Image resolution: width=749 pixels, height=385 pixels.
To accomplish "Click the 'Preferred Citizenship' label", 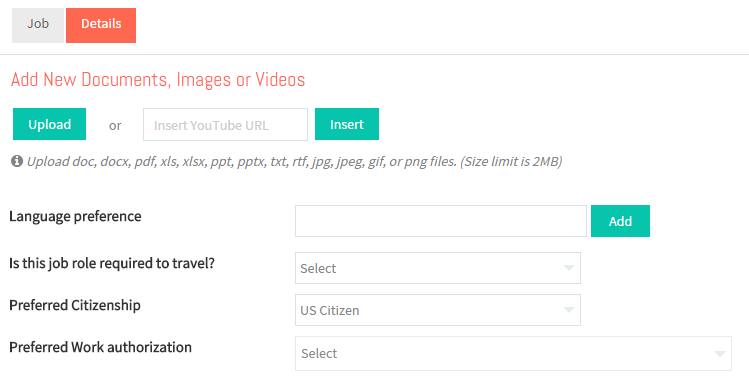I will [x=75, y=305].
